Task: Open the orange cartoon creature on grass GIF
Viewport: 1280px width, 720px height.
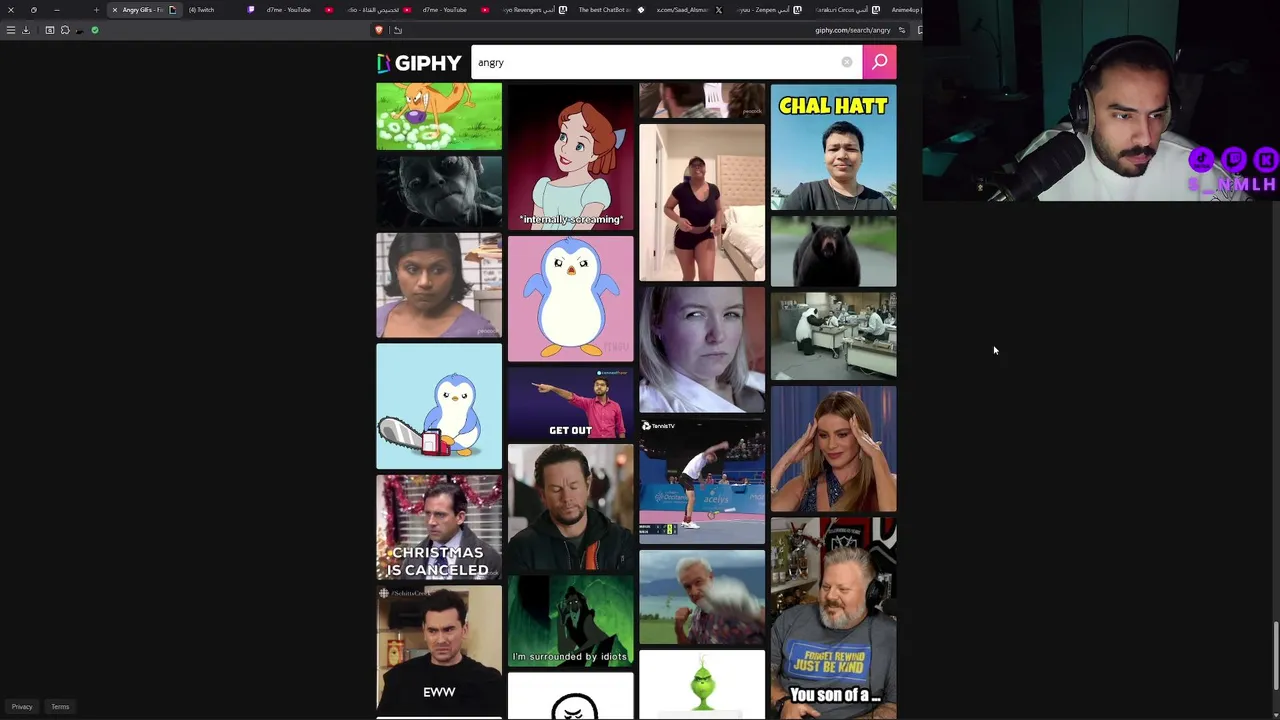Action: (439, 116)
